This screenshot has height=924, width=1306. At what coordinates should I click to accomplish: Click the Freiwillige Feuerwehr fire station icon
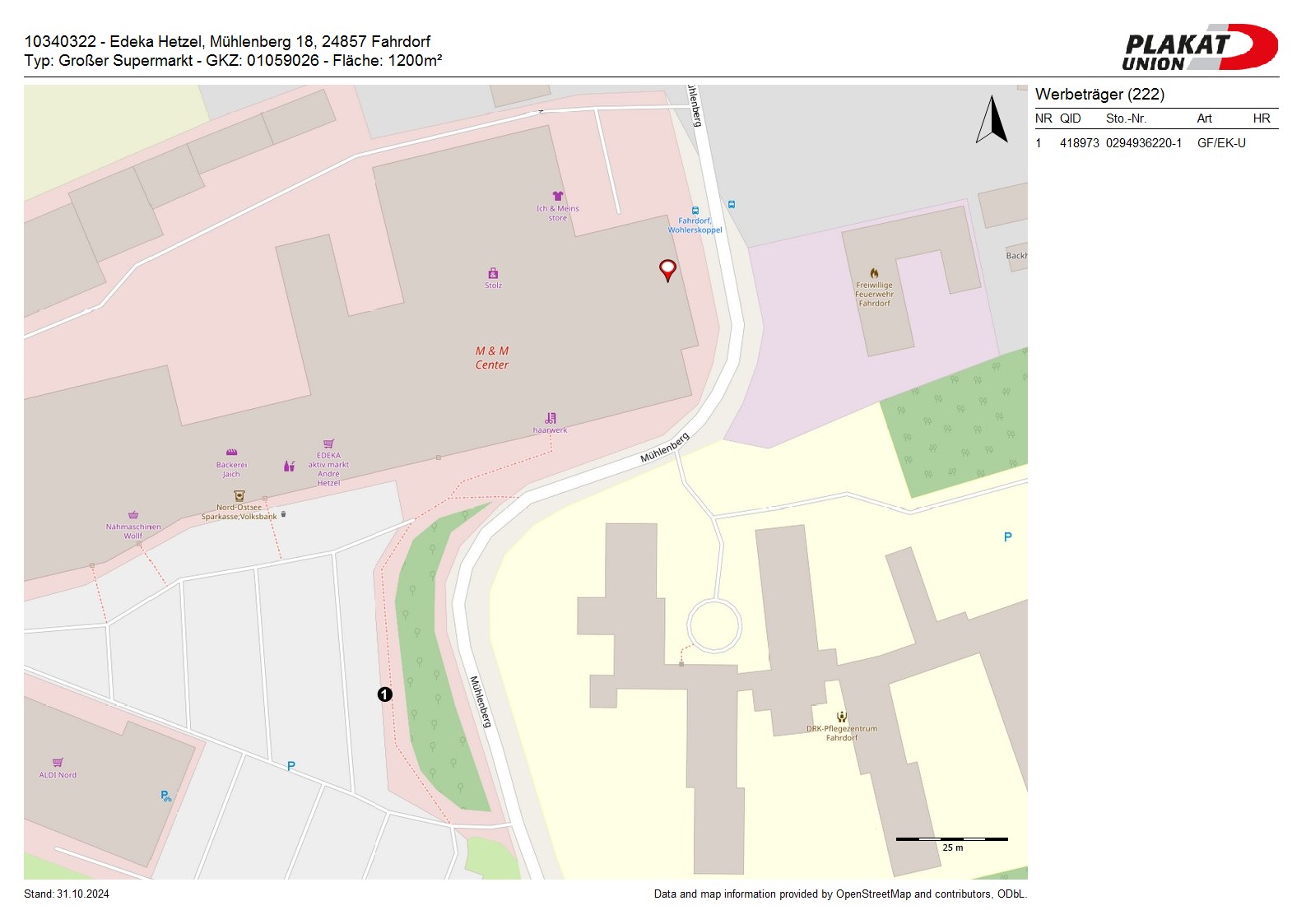pos(874,273)
